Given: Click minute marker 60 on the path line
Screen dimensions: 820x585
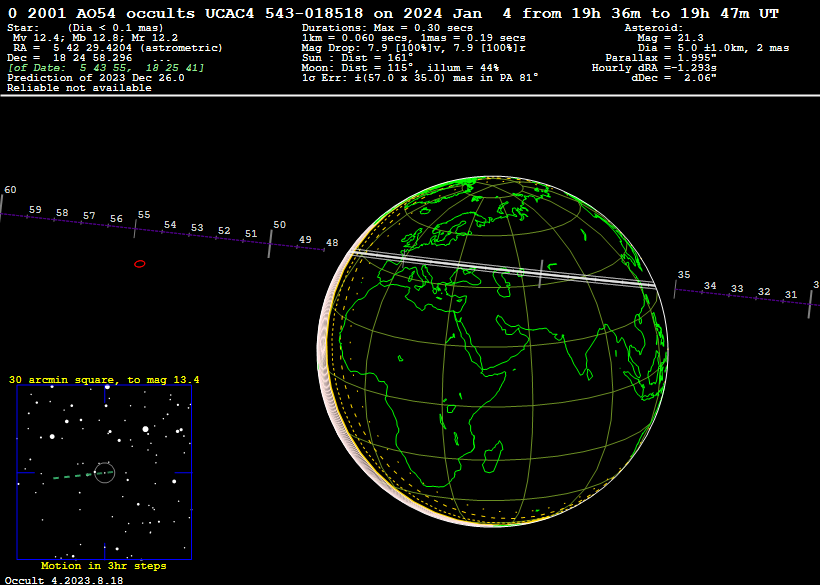Looking at the screenshot, I should (x=10, y=190).
